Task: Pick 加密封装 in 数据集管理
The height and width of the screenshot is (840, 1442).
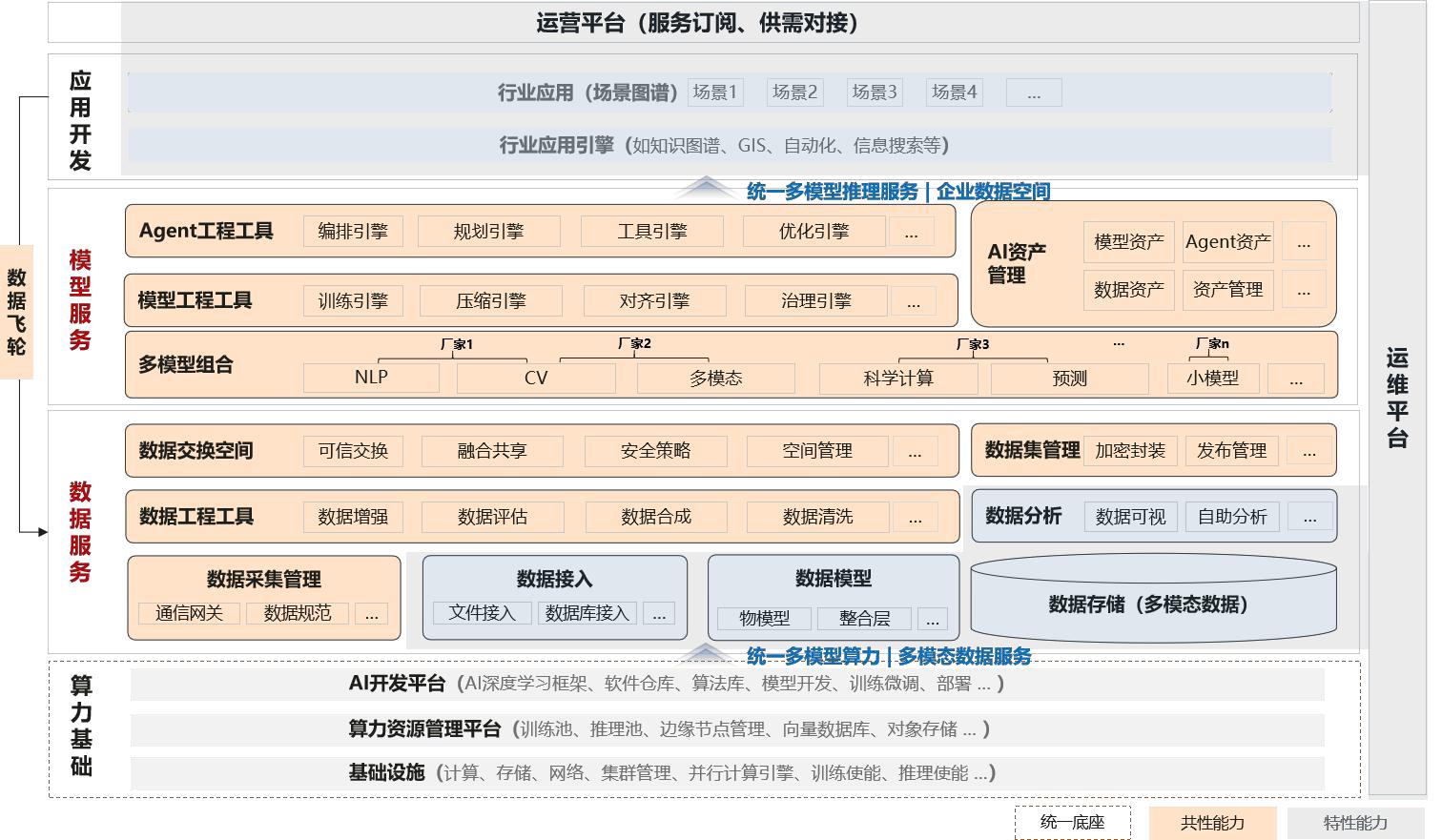Action: tap(1130, 450)
